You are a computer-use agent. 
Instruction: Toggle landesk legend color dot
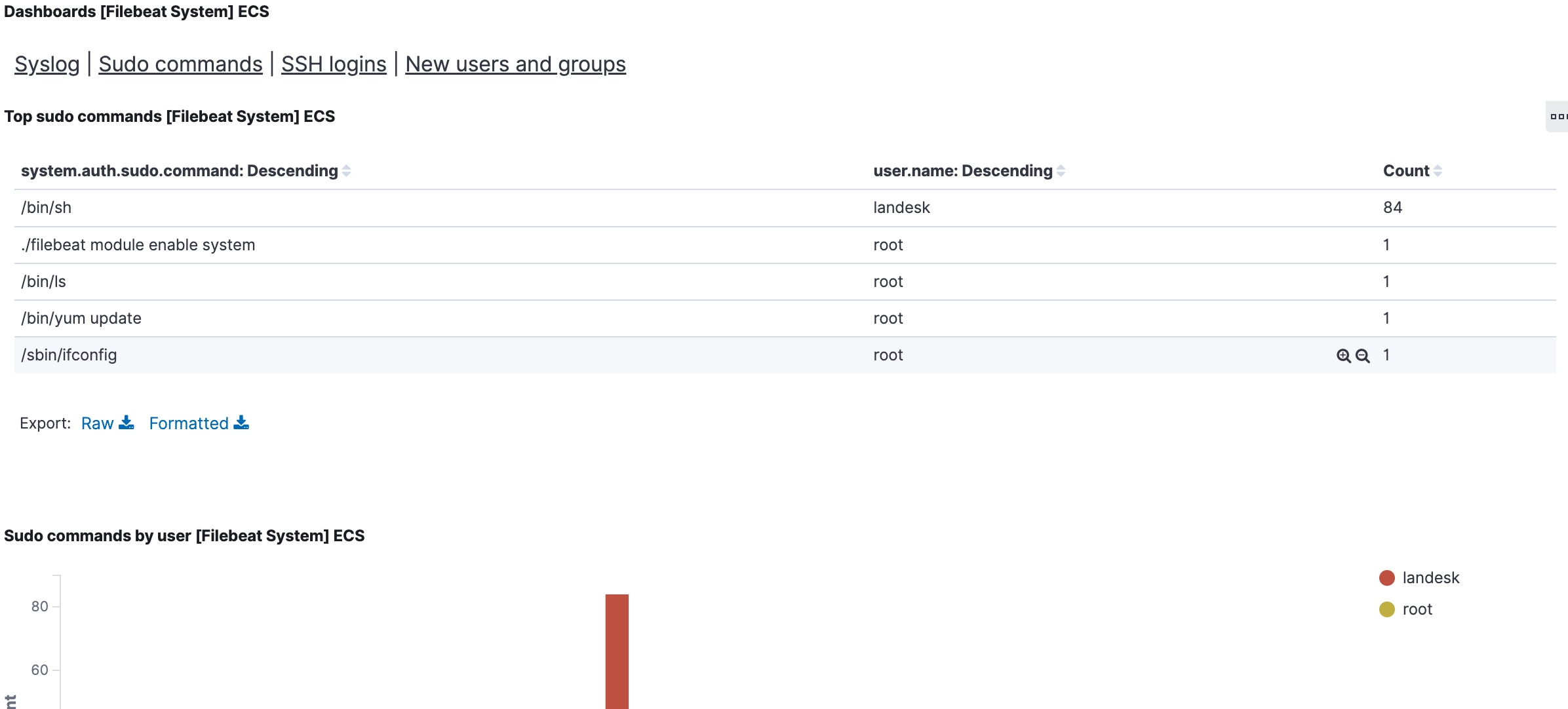[1386, 578]
